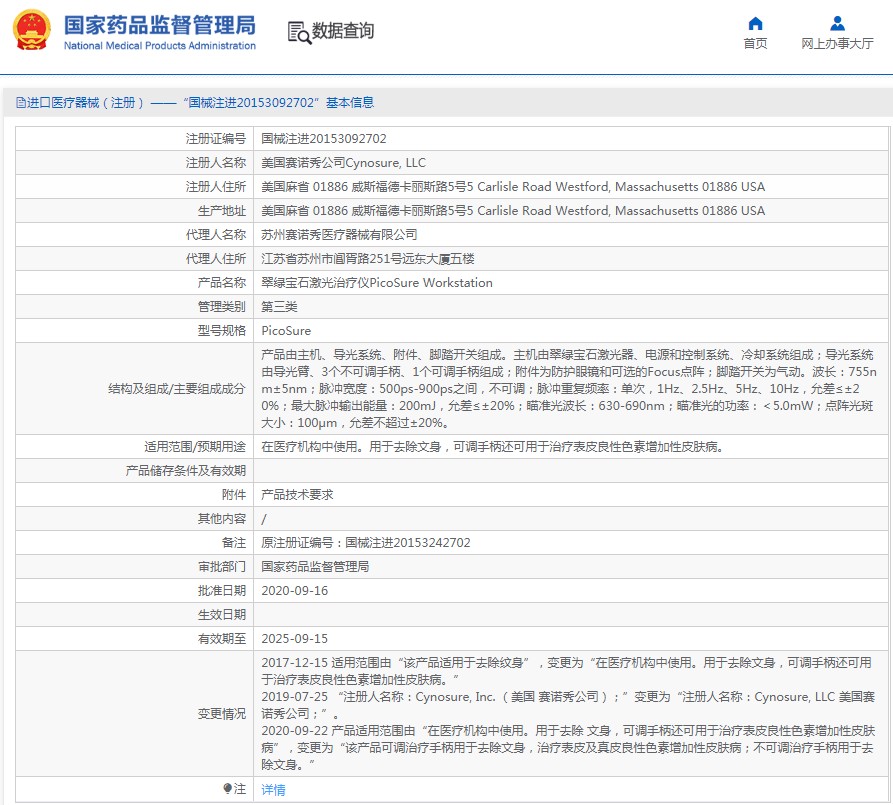The width and height of the screenshot is (893, 805).
Task: Select 国械注进20153092702 value in 注册证编号 row
Action: 323,138
